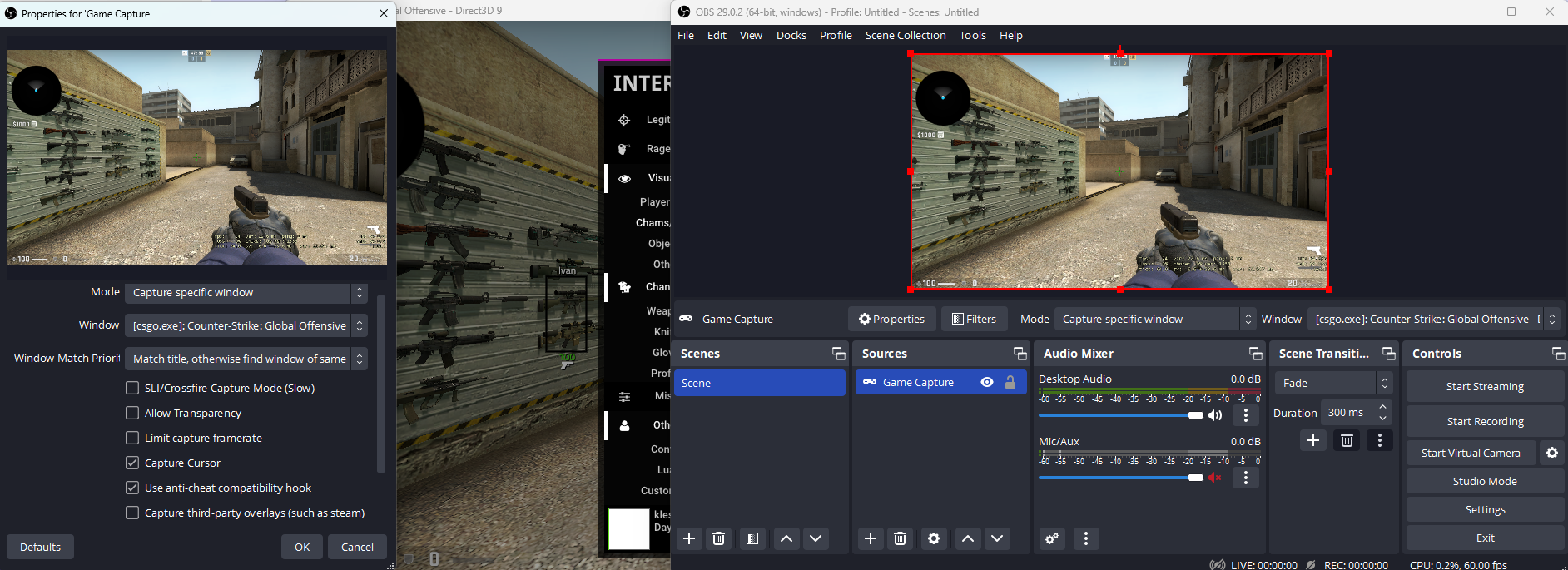The image size is (1568, 570).
Task: Remove selected scene with trash icon
Action: (x=719, y=538)
